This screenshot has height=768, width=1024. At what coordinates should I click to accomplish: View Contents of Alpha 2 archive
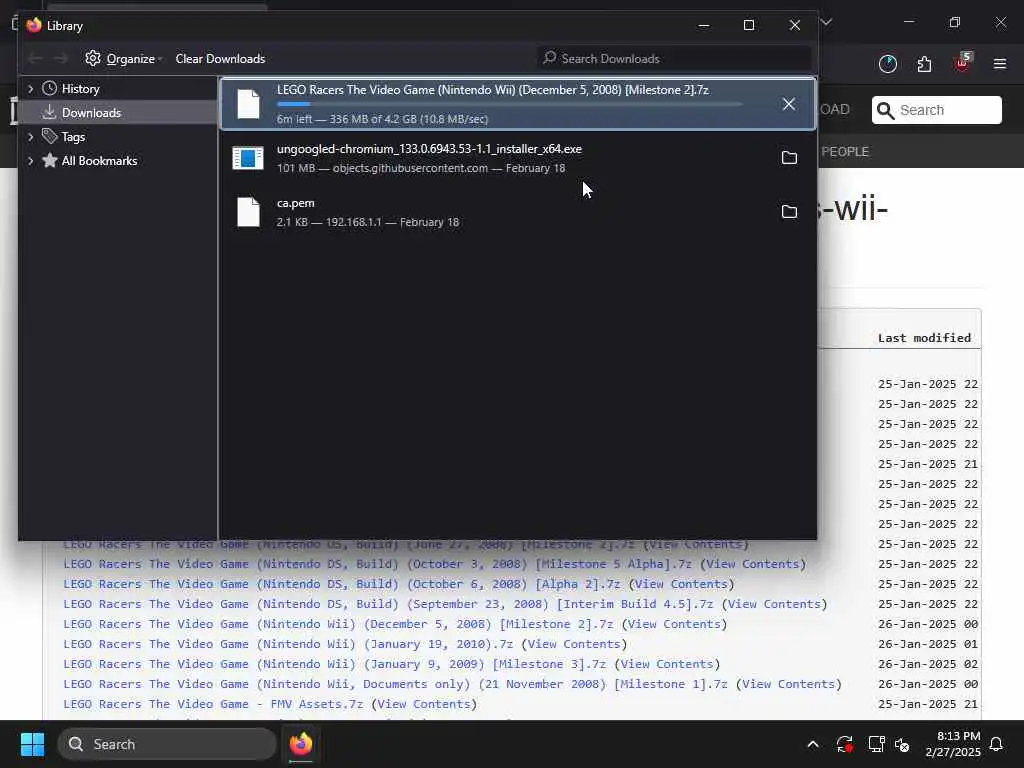[x=681, y=584]
